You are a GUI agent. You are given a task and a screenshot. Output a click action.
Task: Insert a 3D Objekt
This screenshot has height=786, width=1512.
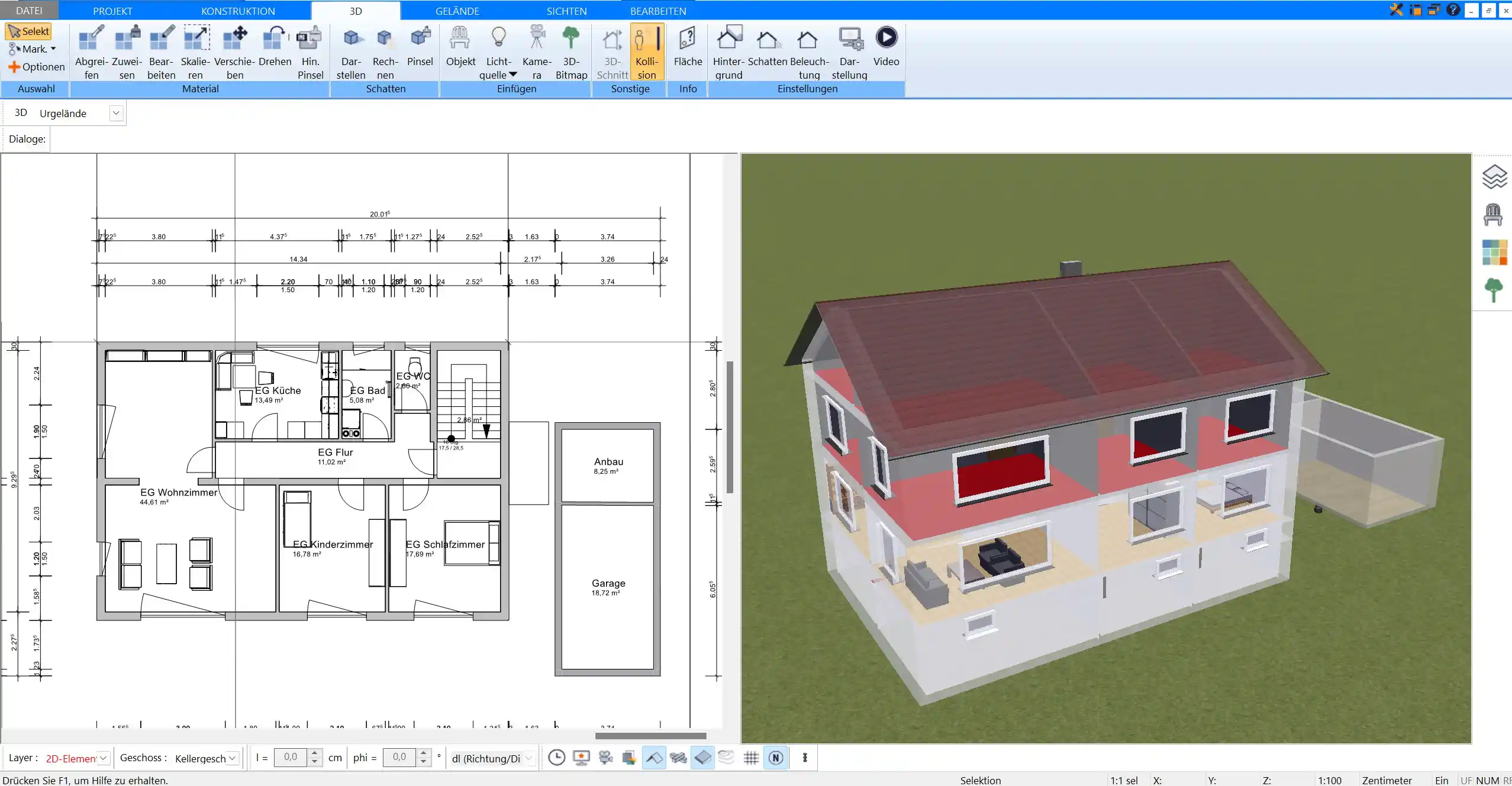460,46
